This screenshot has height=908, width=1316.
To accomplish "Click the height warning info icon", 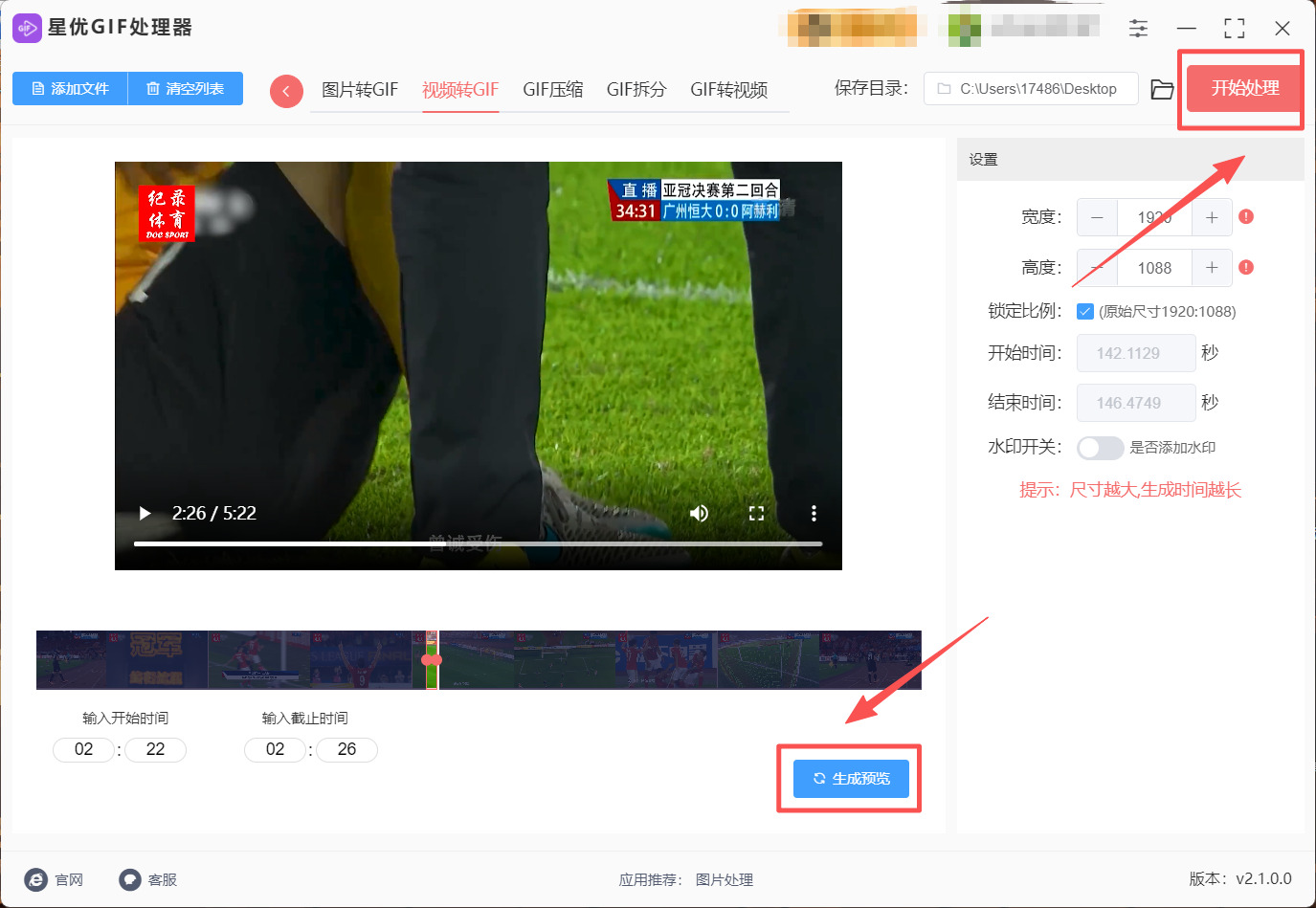I will pyautogui.click(x=1246, y=267).
